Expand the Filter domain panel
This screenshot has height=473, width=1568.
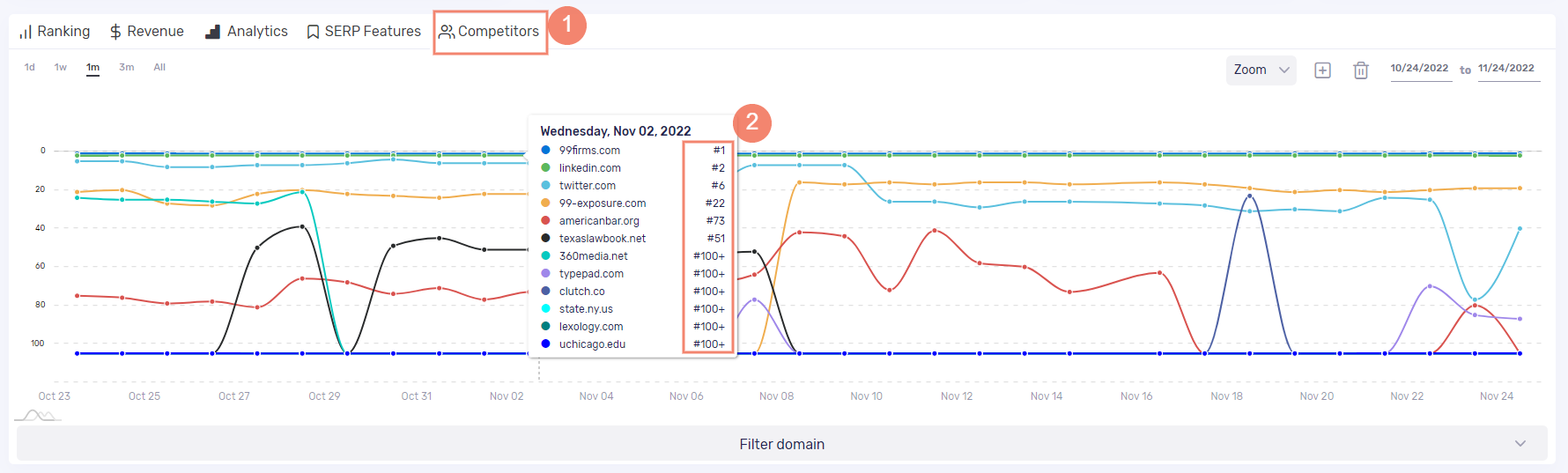(x=781, y=444)
